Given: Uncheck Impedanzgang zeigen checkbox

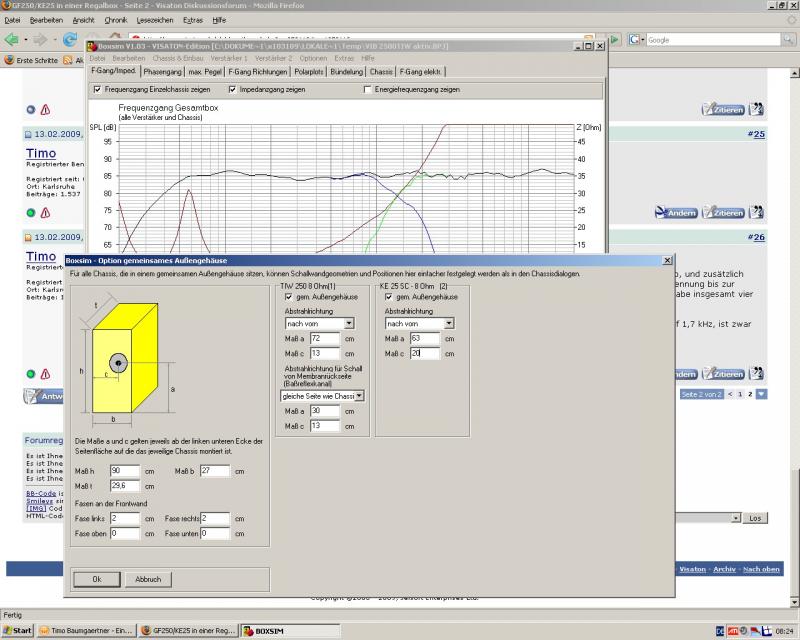Looking at the screenshot, I should (232, 89).
